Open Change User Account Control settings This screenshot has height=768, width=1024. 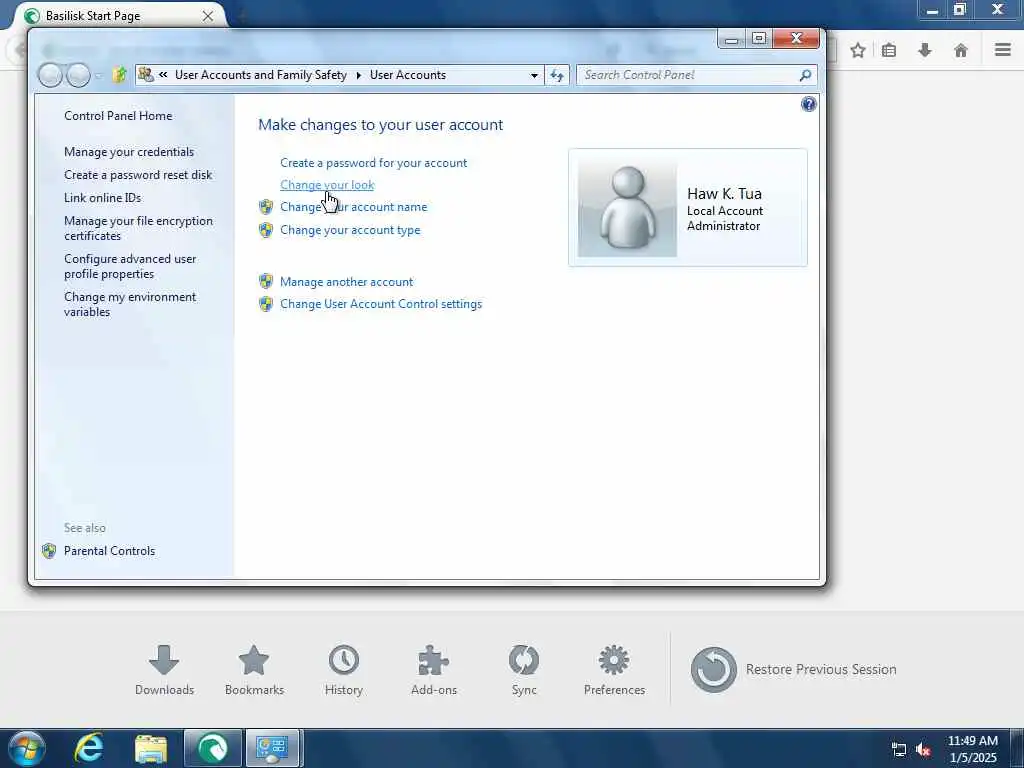(x=381, y=304)
